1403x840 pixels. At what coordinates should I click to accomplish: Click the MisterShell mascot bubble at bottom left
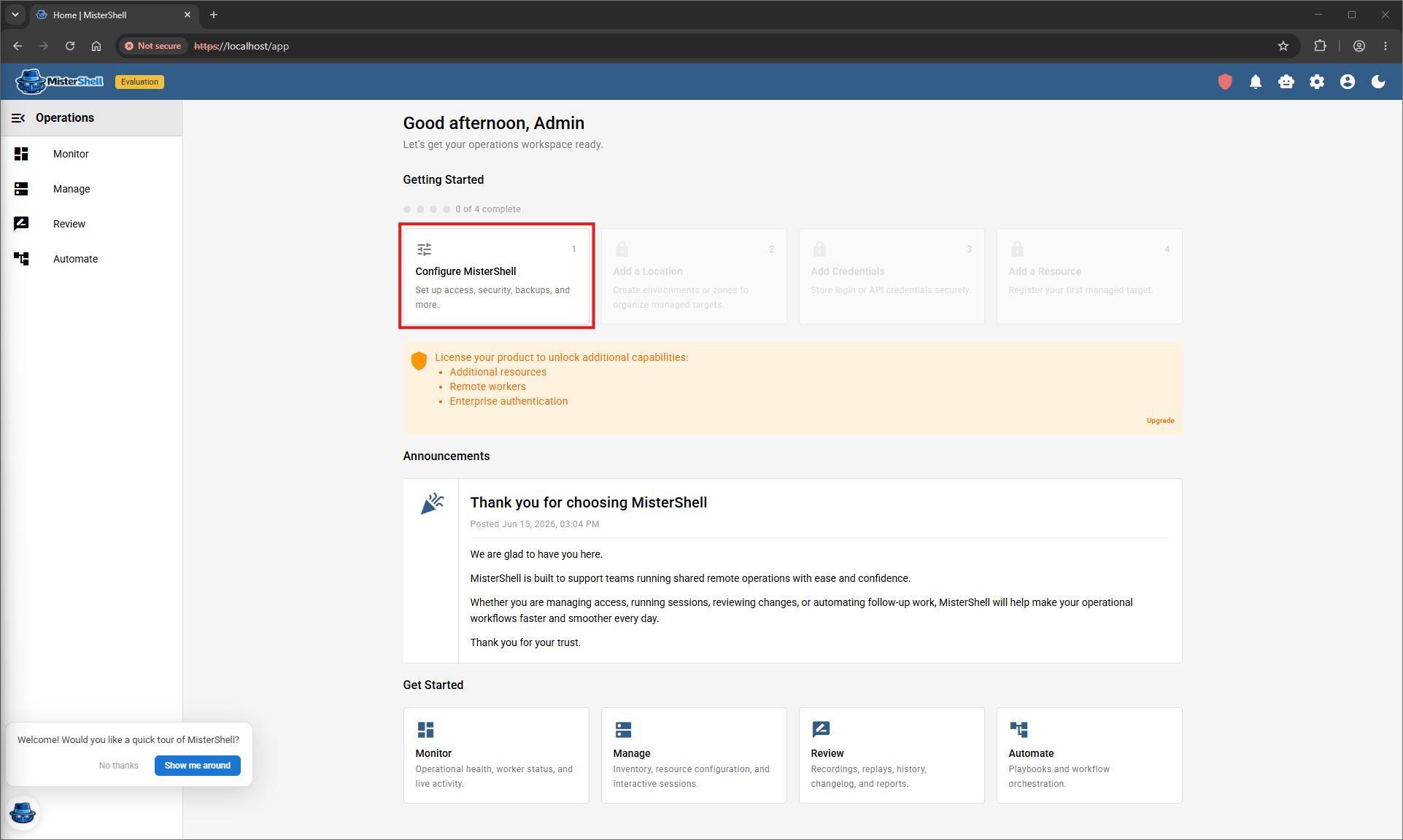(x=23, y=812)
